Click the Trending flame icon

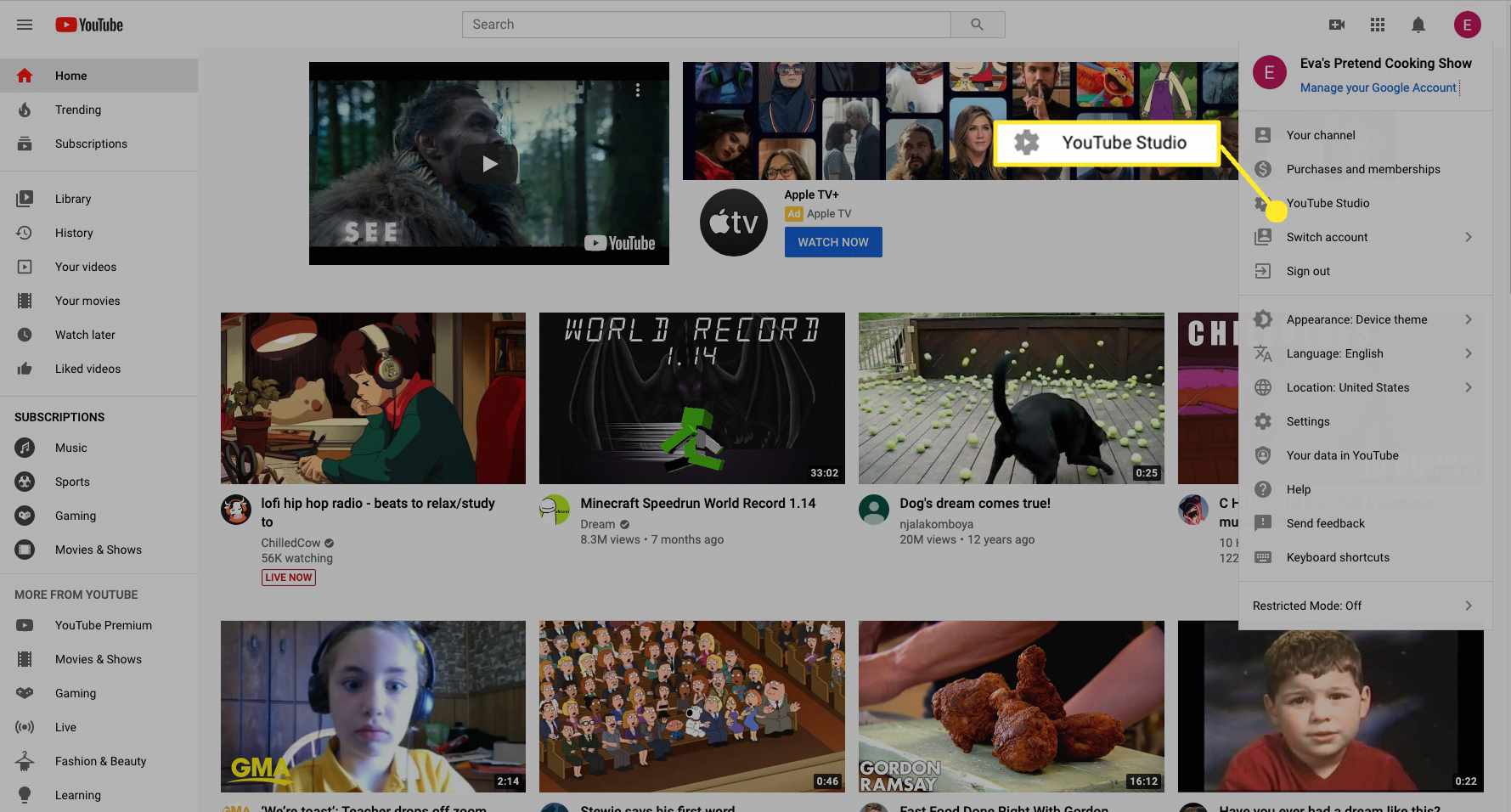coord(25,110)
